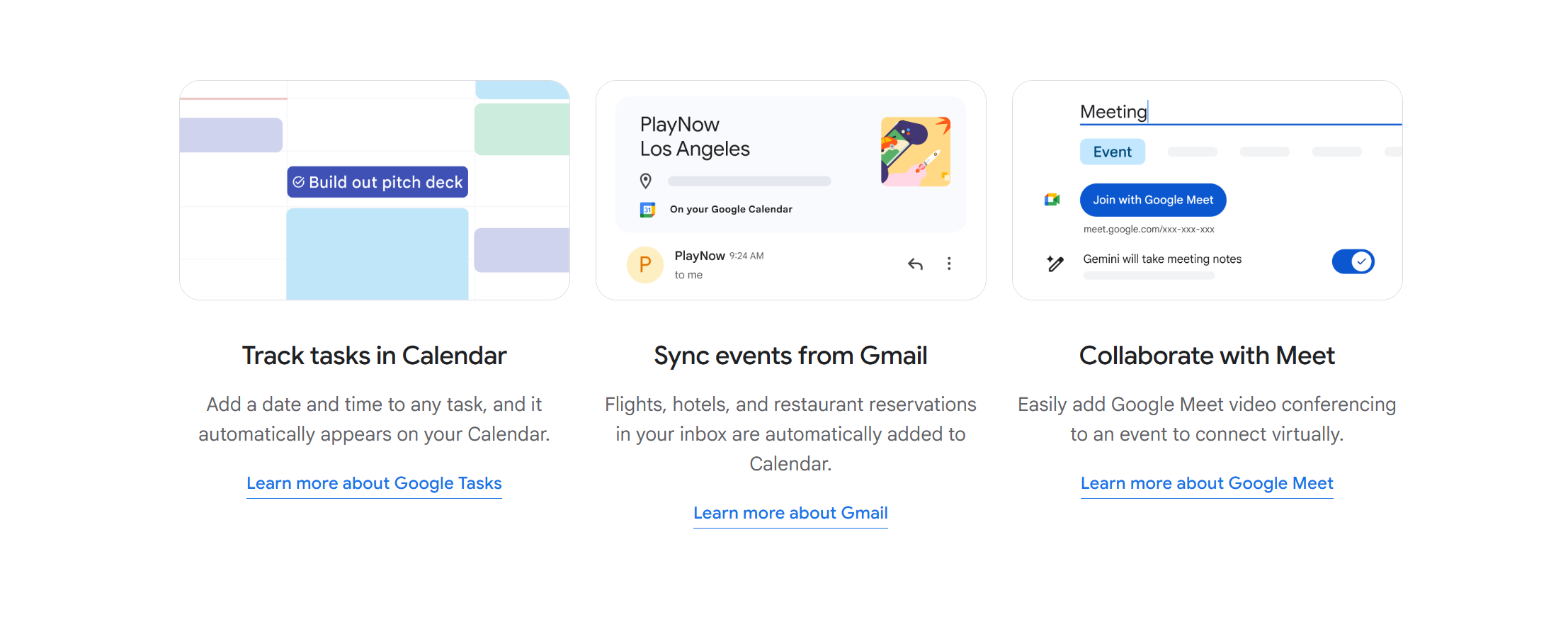Click the meet.google.com/xxx-xxx-xxx URL text
The image size is (1568, 644).
[x=1149, y=230]
